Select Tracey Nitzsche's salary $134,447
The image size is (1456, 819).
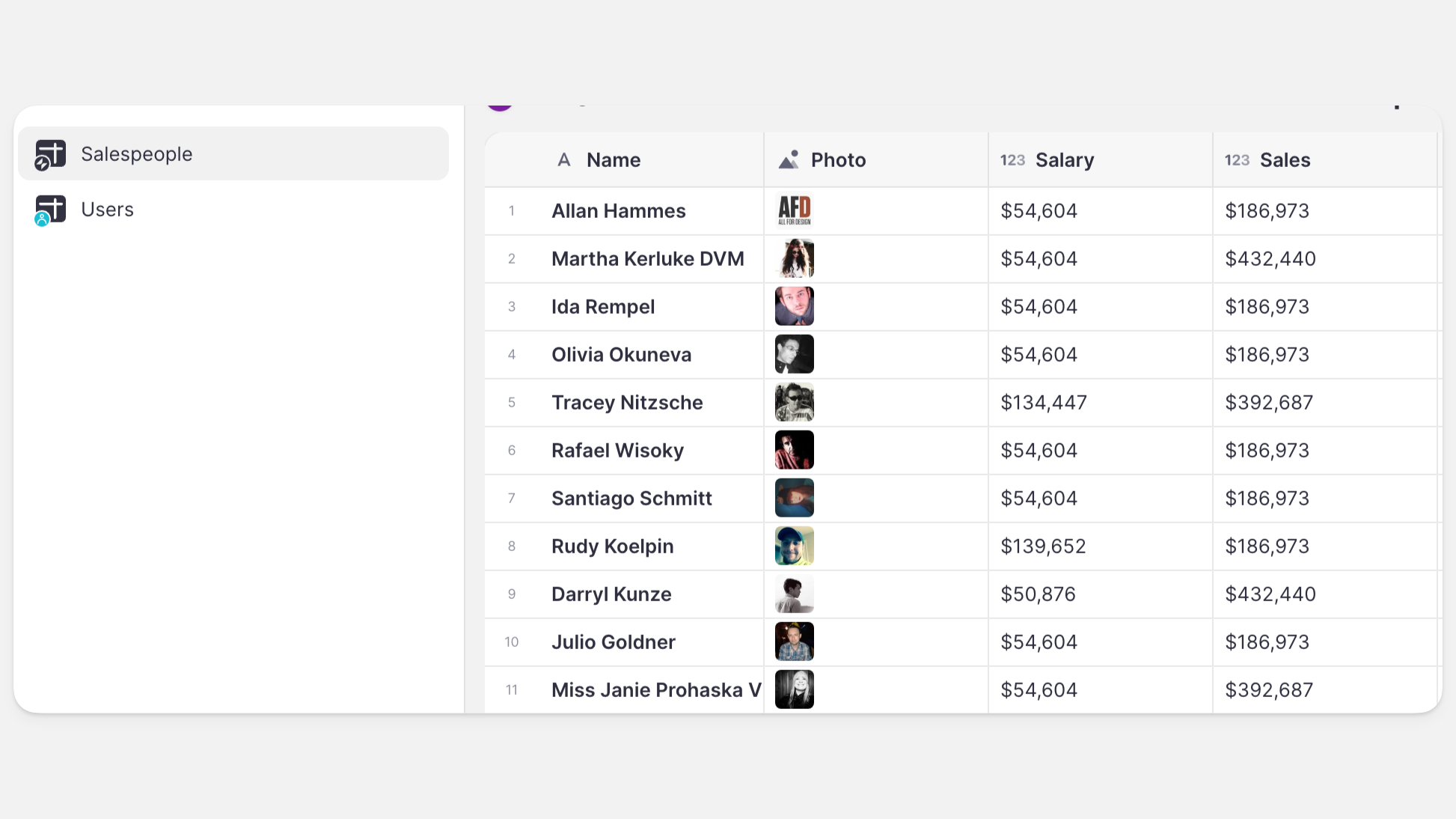click(1043, 403)
